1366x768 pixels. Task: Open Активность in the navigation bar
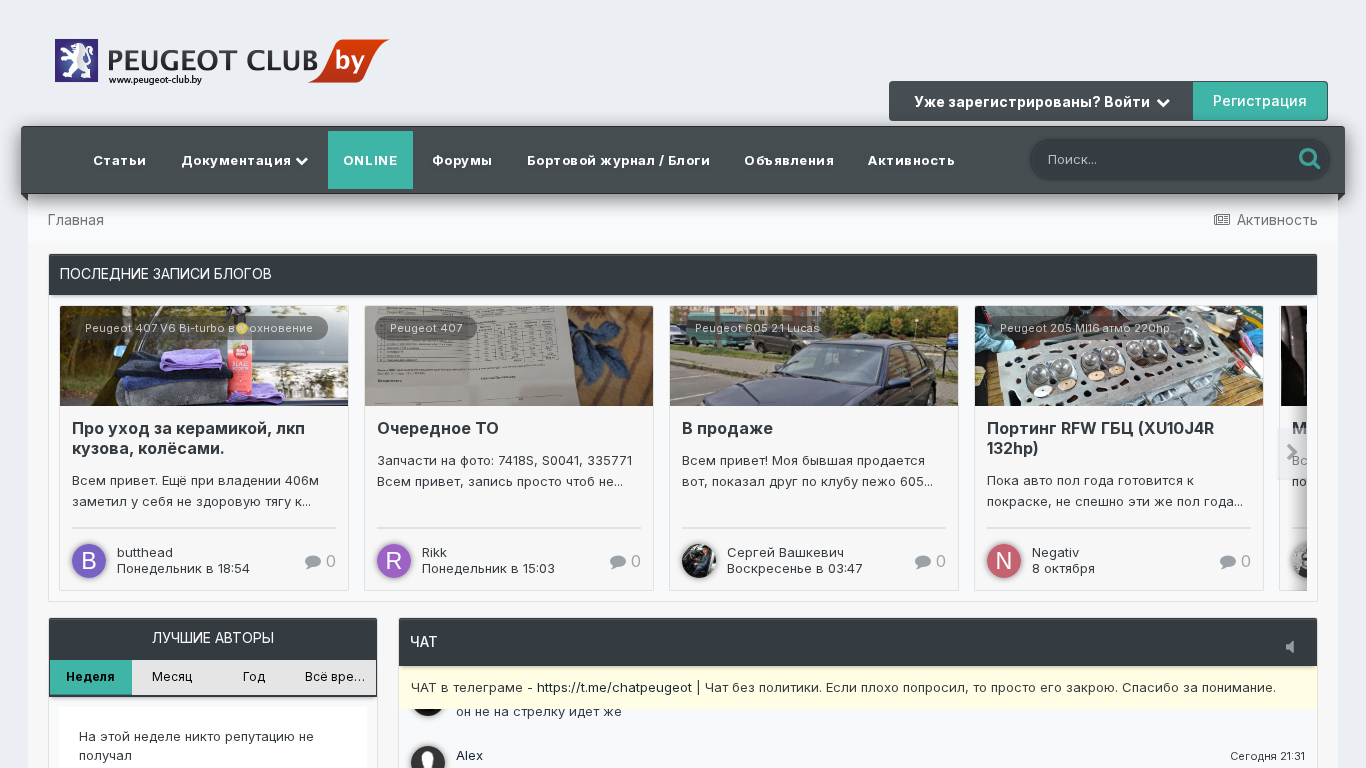[x=911, y=160]
